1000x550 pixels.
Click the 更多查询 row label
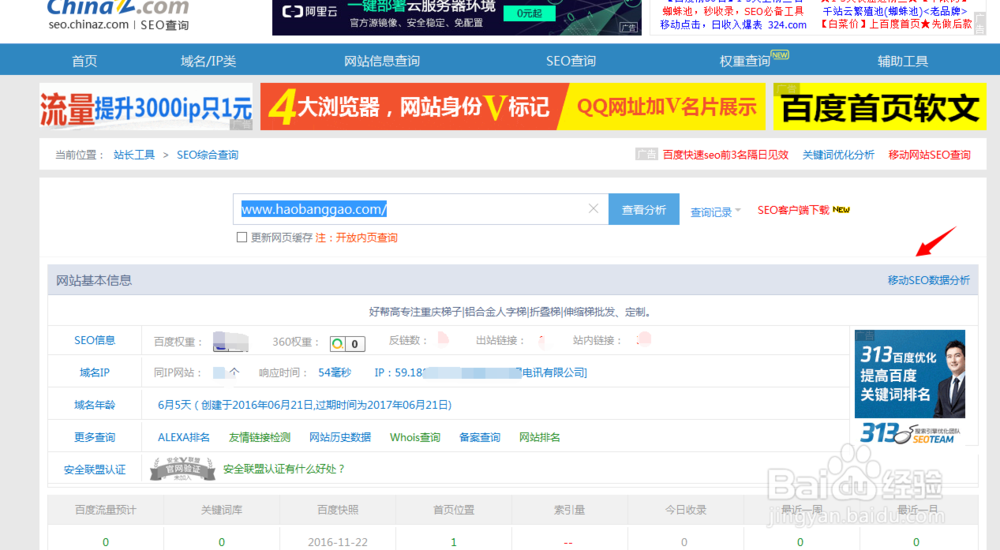click(x=94, y=437)
